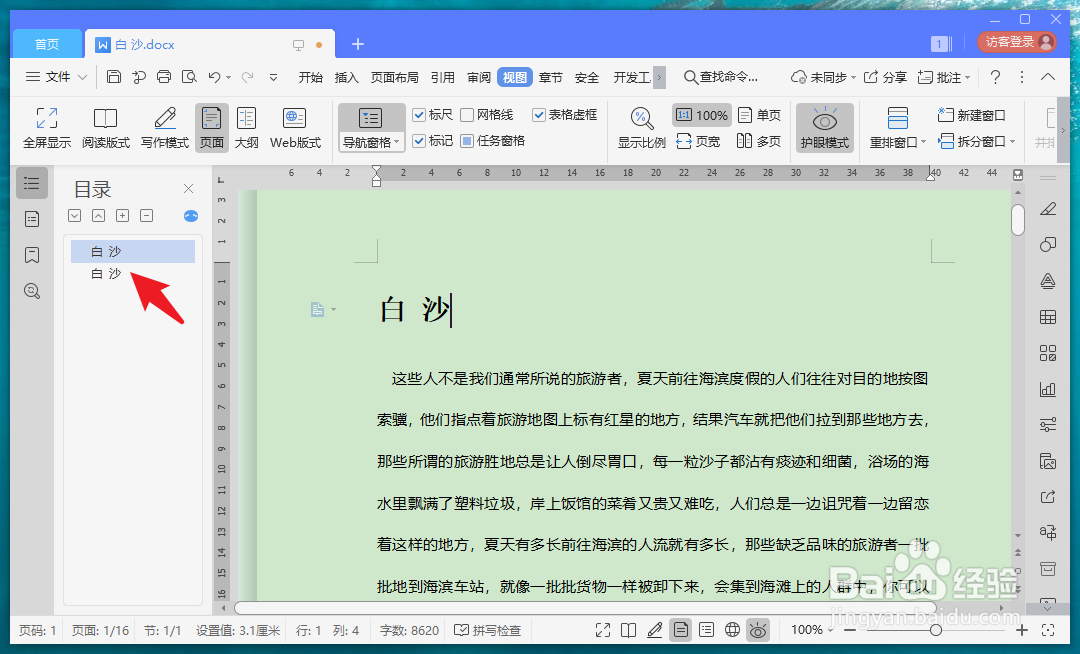Expand the quick access toolbar customize arrow
This screenshot has width=1080, height=654.
click(x=273, y=78)
